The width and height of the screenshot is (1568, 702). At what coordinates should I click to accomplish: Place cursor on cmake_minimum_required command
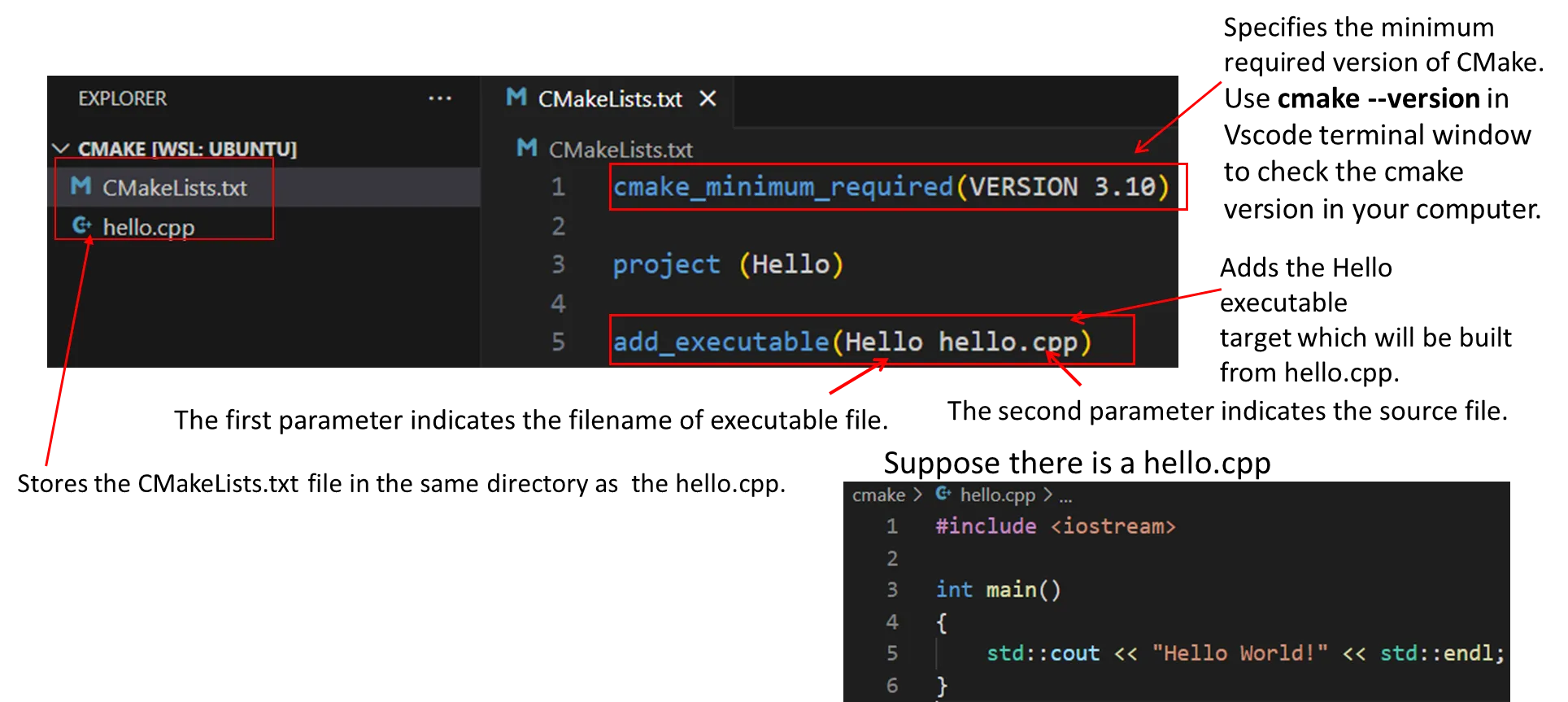(x=782, y=187)
